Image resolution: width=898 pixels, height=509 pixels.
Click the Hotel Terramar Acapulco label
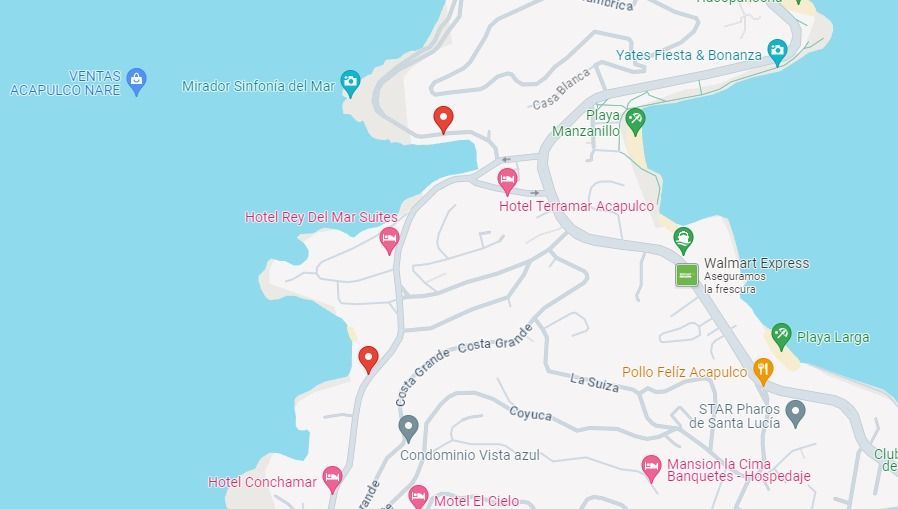[x=576, y=206]
